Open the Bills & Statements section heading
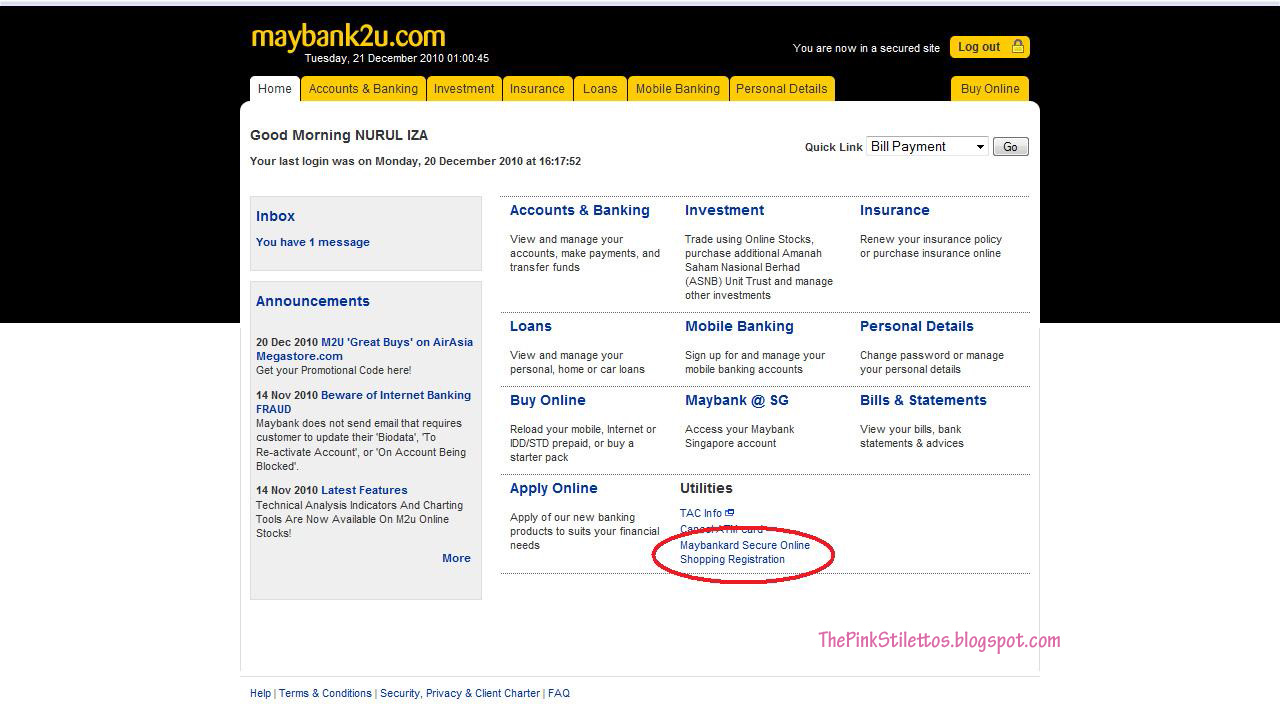This screenshot has height=720, width=1280. [x=923, y=400]
